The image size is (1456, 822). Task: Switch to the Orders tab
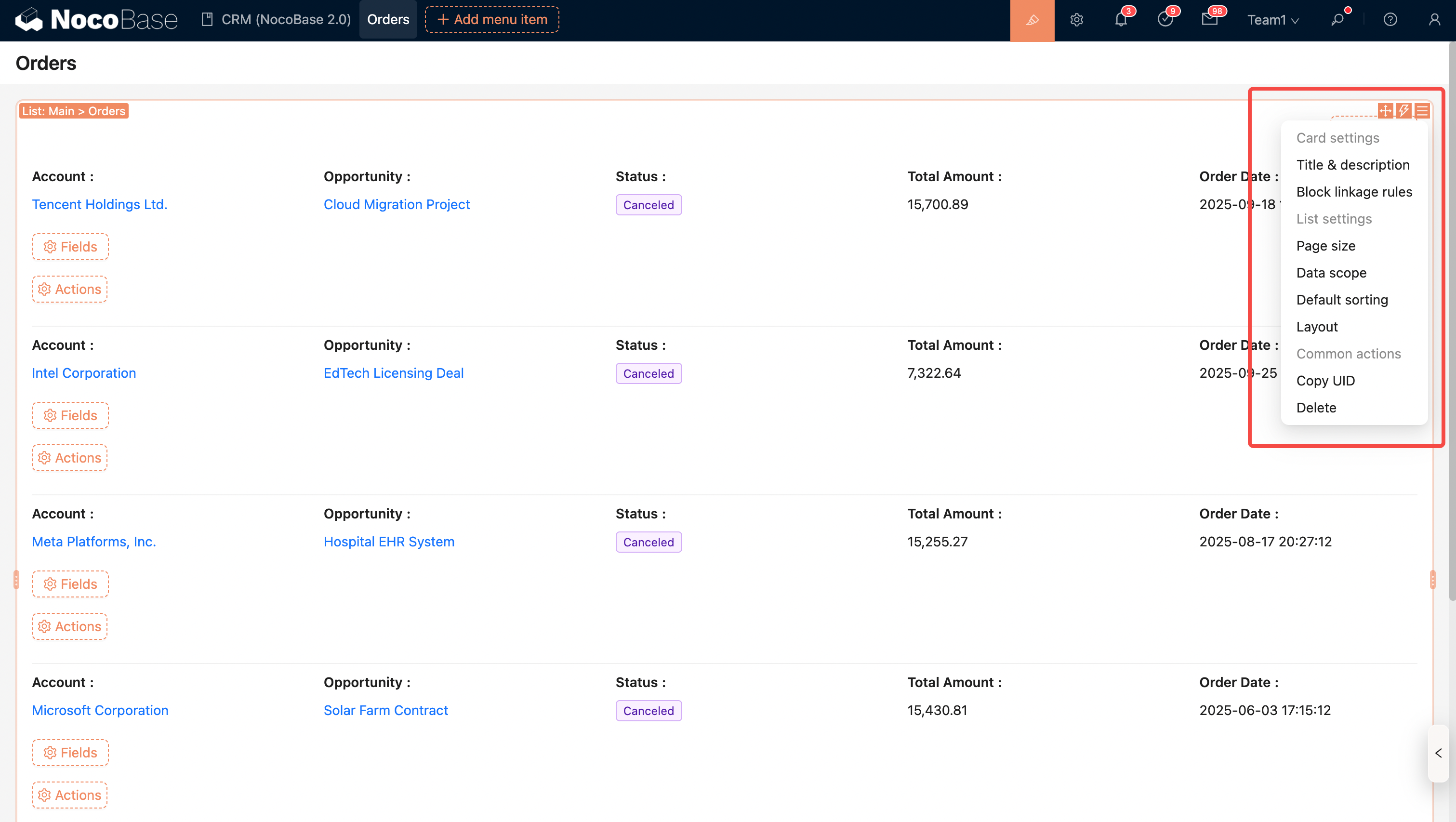[388, 20]
